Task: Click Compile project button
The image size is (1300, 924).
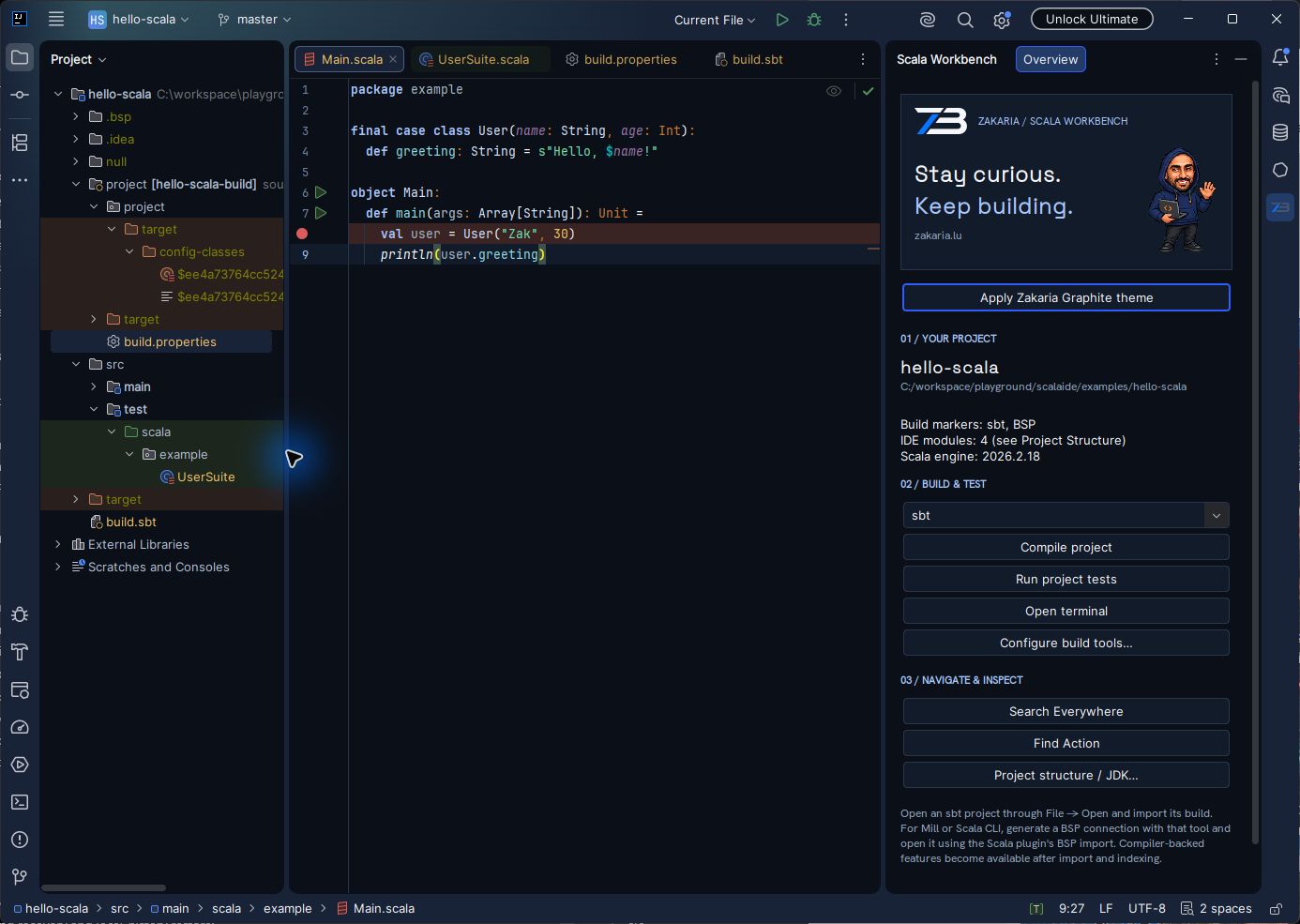Action: pos(1066,547)
